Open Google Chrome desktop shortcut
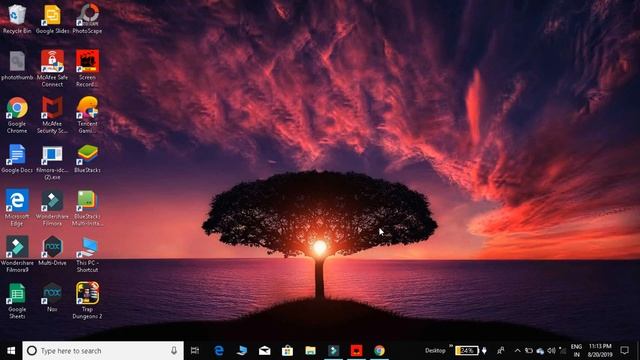 coord(17,115)
